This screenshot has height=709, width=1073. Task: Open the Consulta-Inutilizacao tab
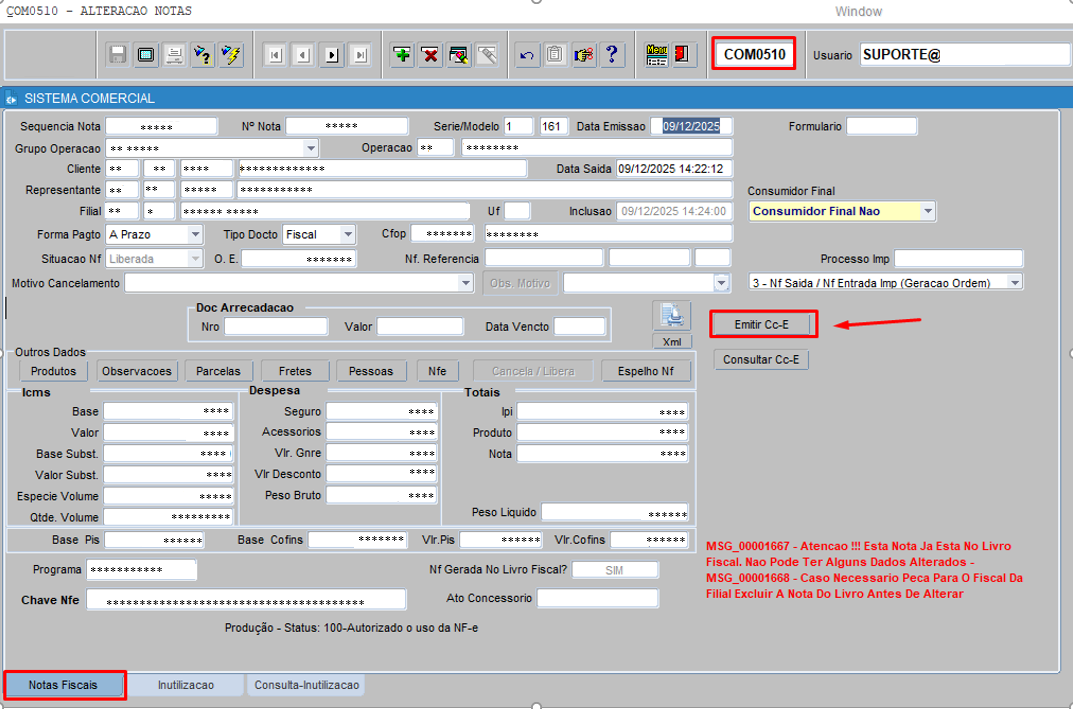(x=306, y=685)
